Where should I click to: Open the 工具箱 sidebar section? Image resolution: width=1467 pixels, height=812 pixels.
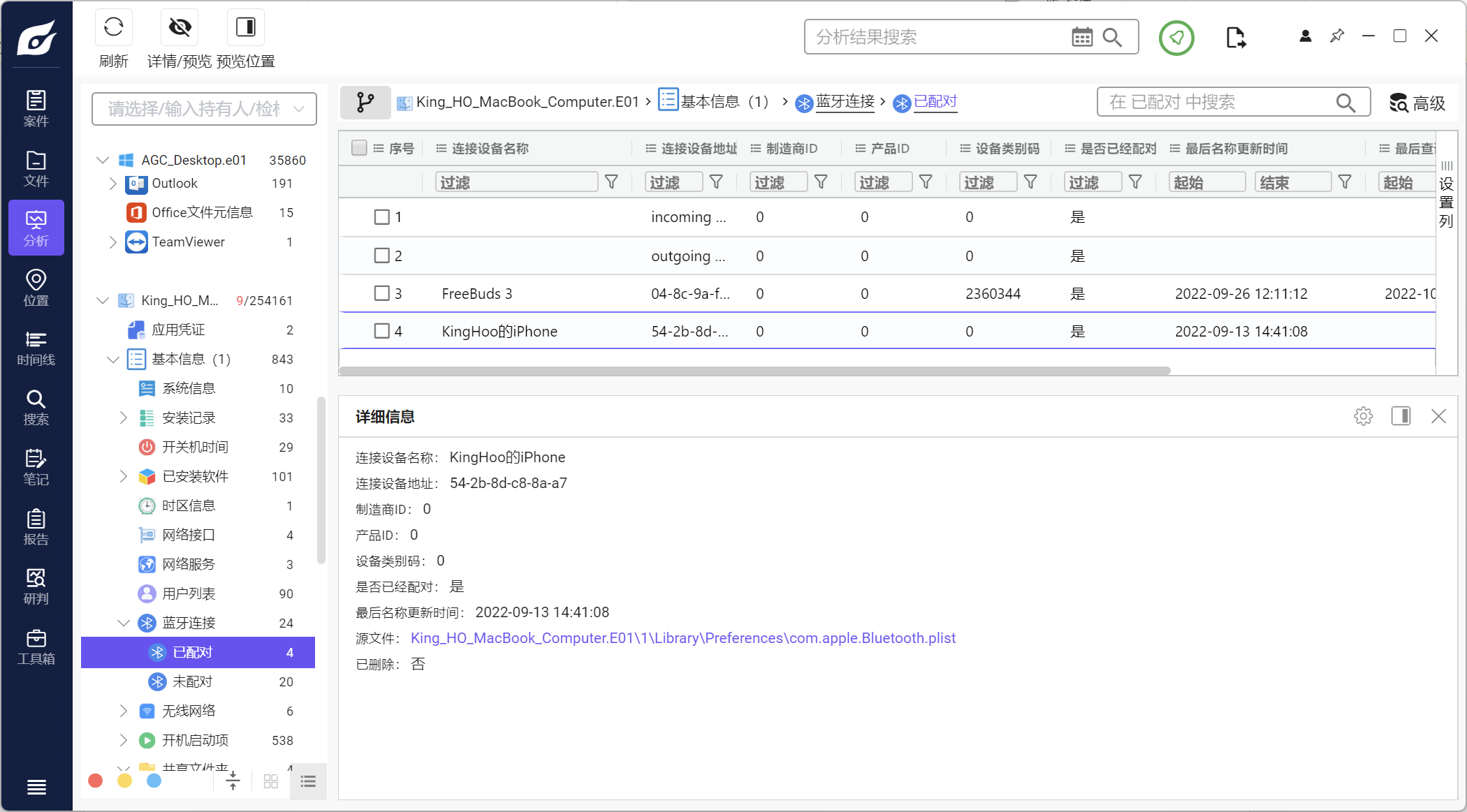[x=36, y=647]
